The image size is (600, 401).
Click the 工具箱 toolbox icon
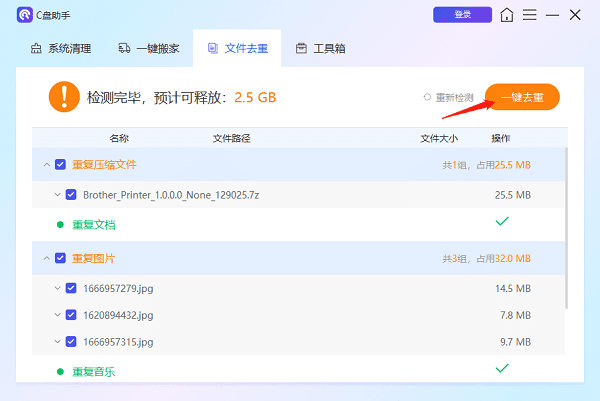301,48
